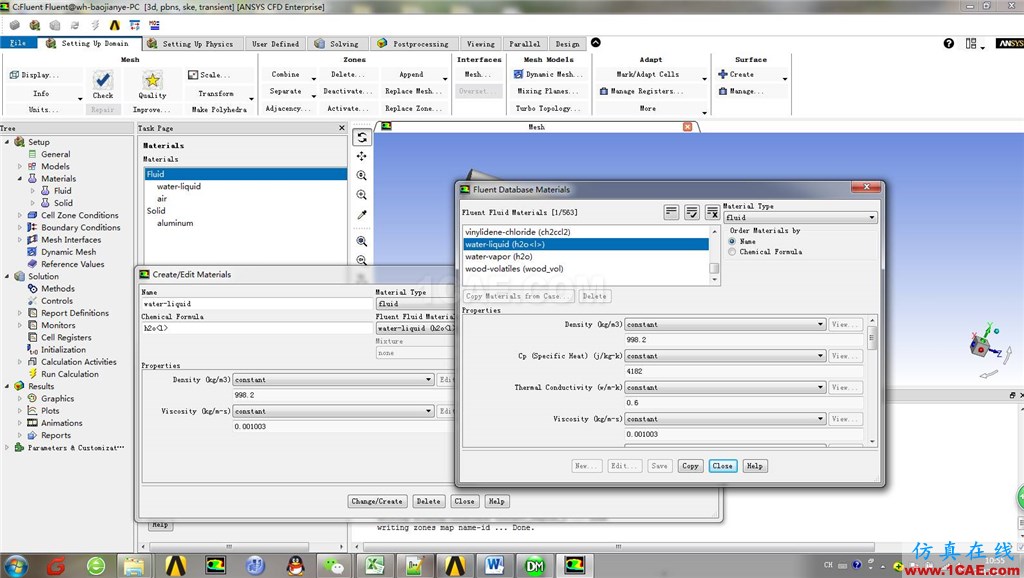
Task: Click the eyedropper probe tool
Action: [x=362, y=214]
